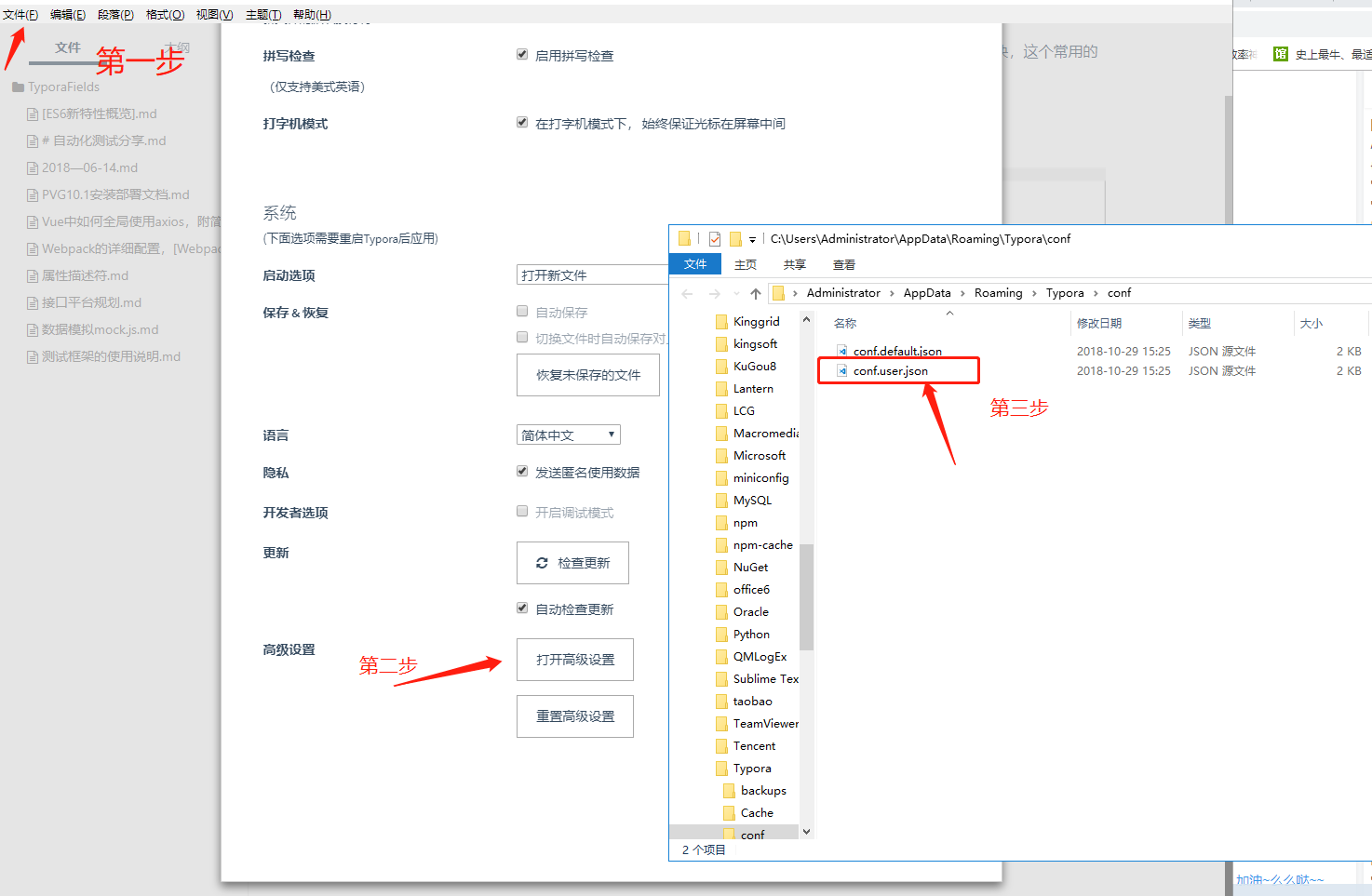Switch to the 主页 tab in Explorer

pos(746,265)
